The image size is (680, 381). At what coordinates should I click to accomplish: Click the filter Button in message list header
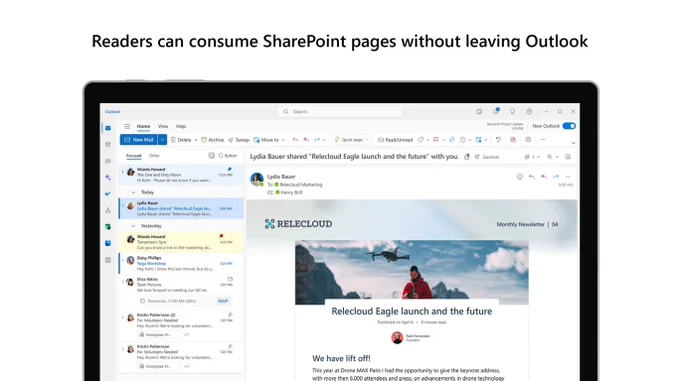[x=228, y=156]
